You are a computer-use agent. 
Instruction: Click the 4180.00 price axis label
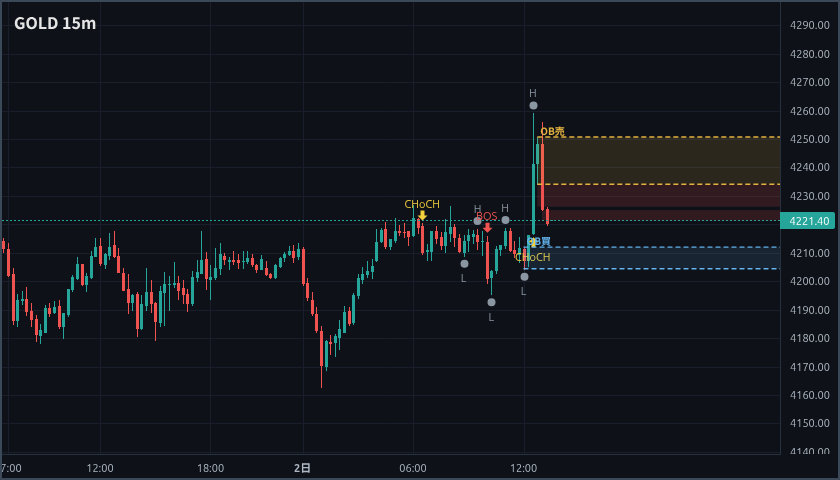click(809, 338)
